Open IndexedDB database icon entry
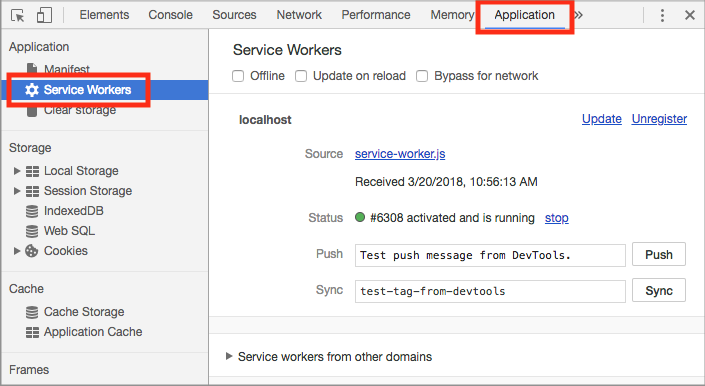Screen dimensions: 705x386 pyautogui.click(x=65, y=211)
